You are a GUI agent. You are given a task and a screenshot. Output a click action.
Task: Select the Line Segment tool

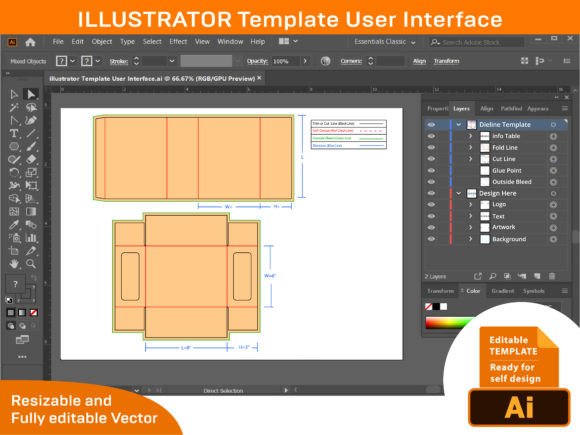point(31,134)
